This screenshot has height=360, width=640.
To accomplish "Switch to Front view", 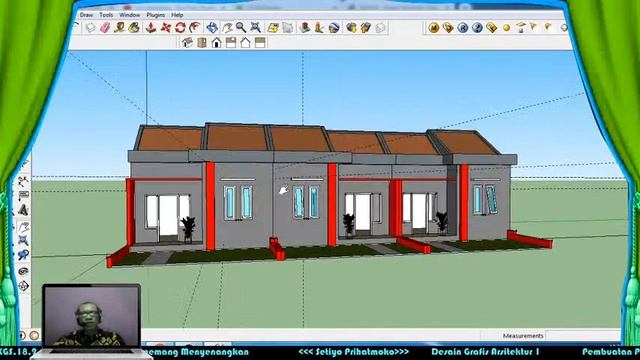I will pos(216,42).
